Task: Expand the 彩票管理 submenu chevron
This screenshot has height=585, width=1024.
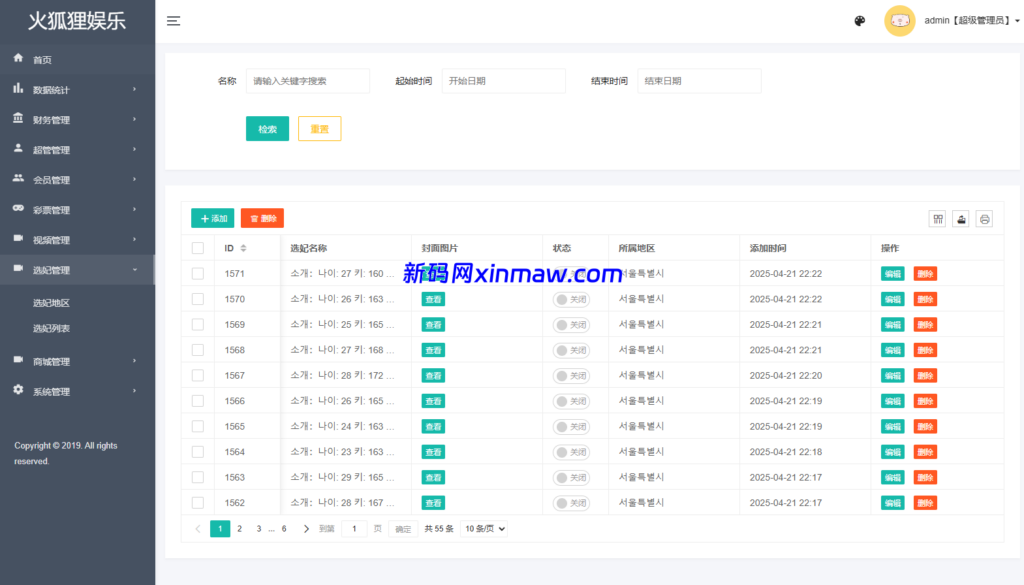Action: pos(135,210)
